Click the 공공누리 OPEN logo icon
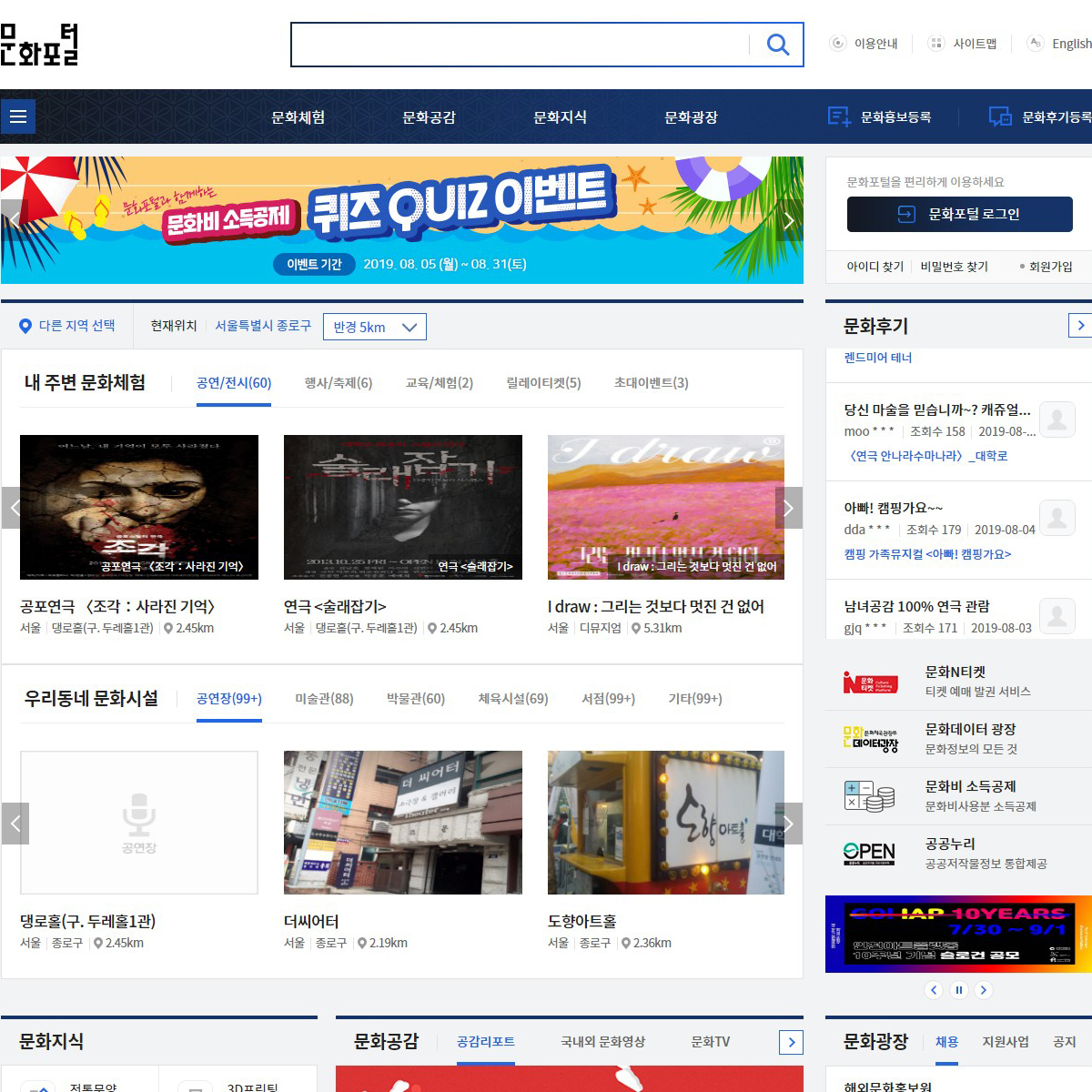This screenshot has width=1092, height=1092. 870,854
